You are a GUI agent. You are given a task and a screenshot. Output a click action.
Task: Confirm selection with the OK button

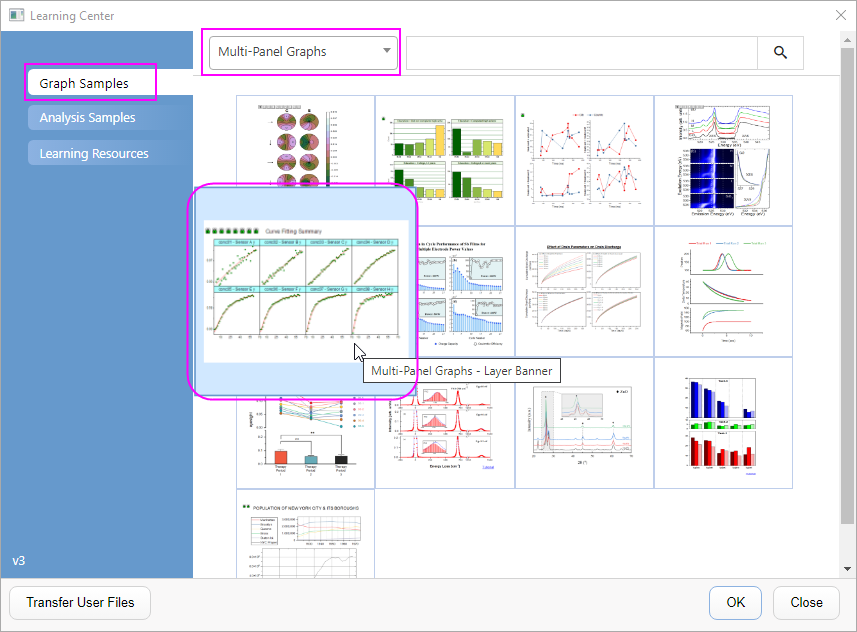tap(735, 603)
